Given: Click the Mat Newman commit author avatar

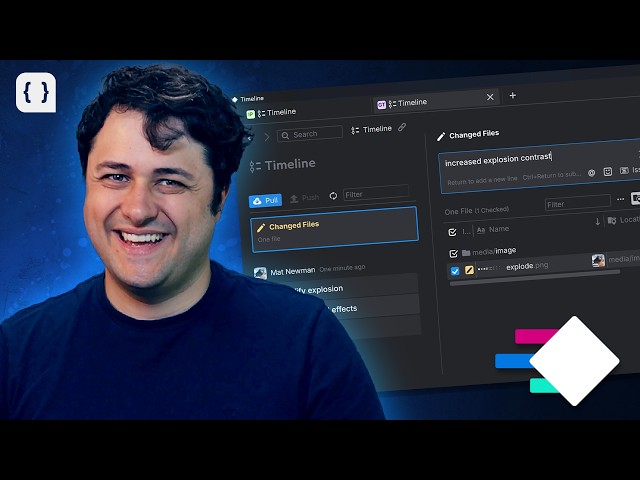Looking at the screenshot, I should (x=260, y=273).
